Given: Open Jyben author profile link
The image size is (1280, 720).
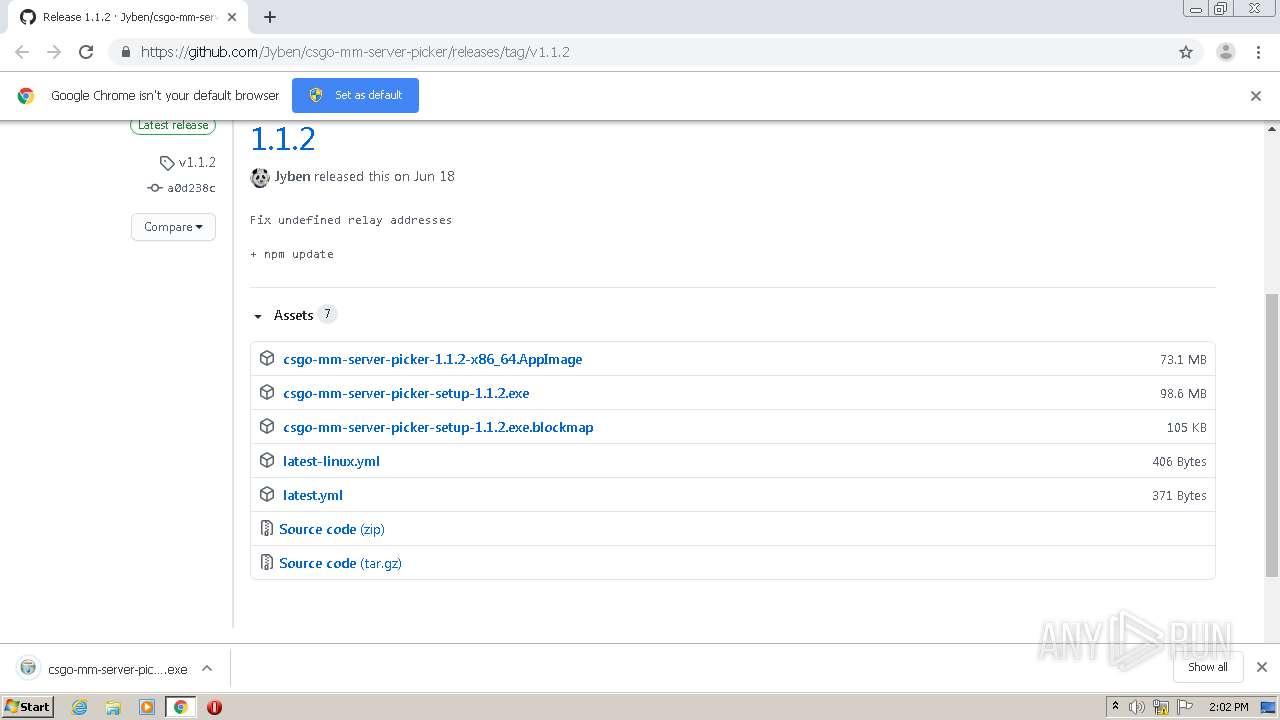Looking at the screenshot, I should [292, 176].
